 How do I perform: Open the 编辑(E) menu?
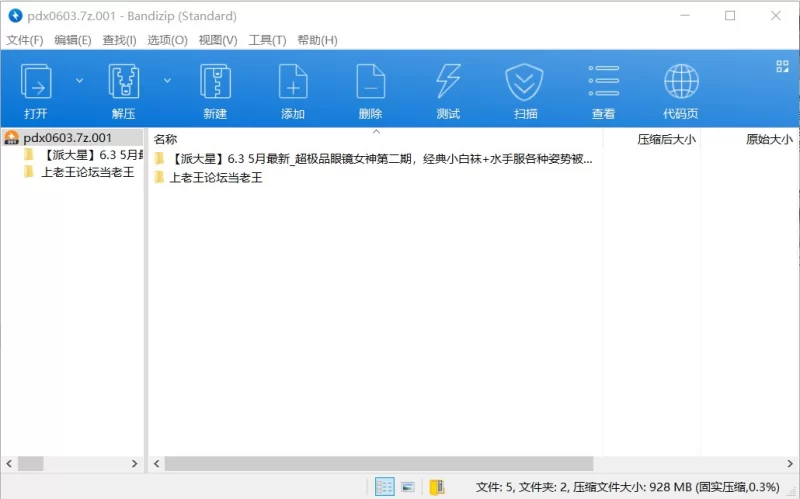point(73,40)
